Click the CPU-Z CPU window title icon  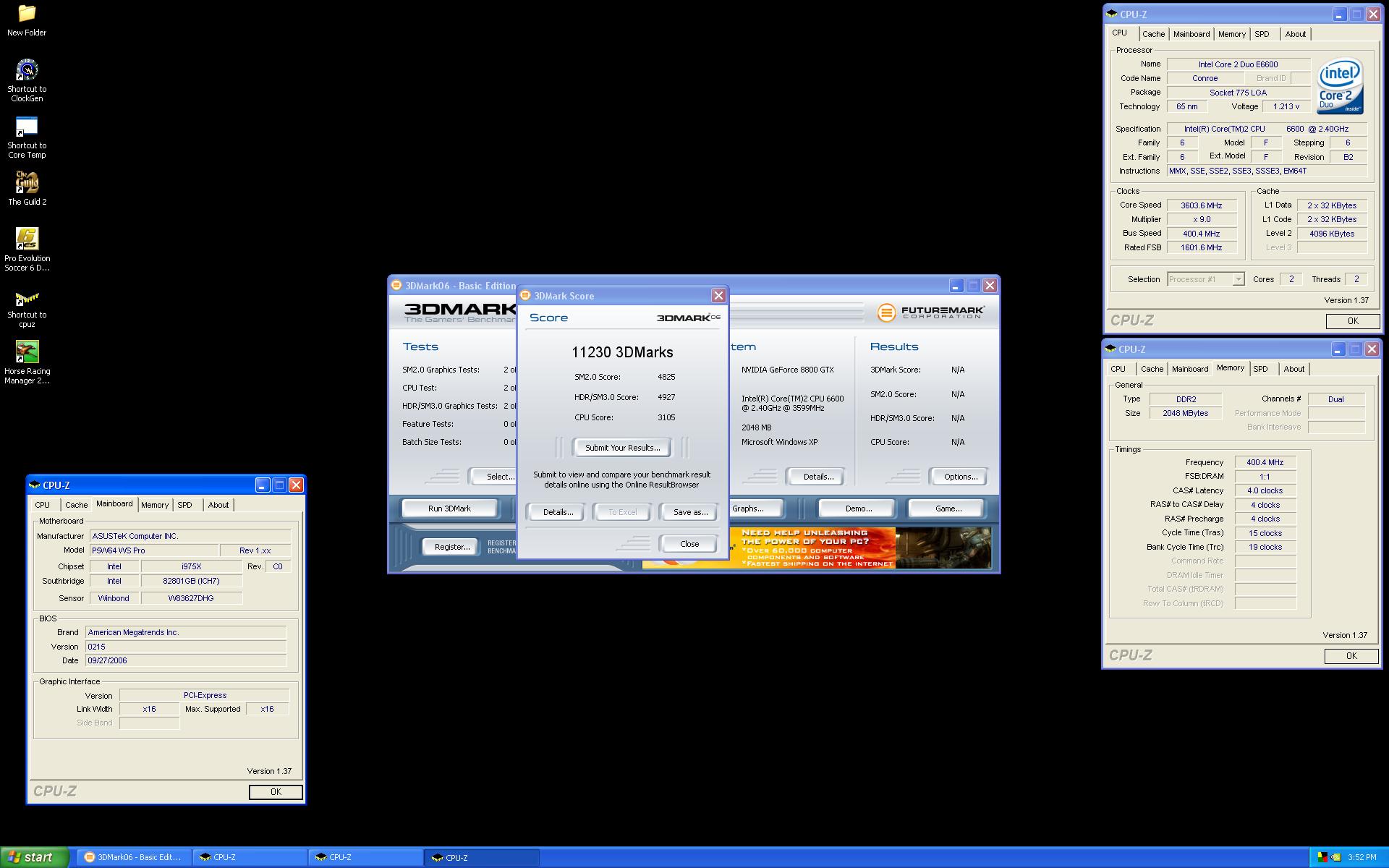click(1112, 14)
